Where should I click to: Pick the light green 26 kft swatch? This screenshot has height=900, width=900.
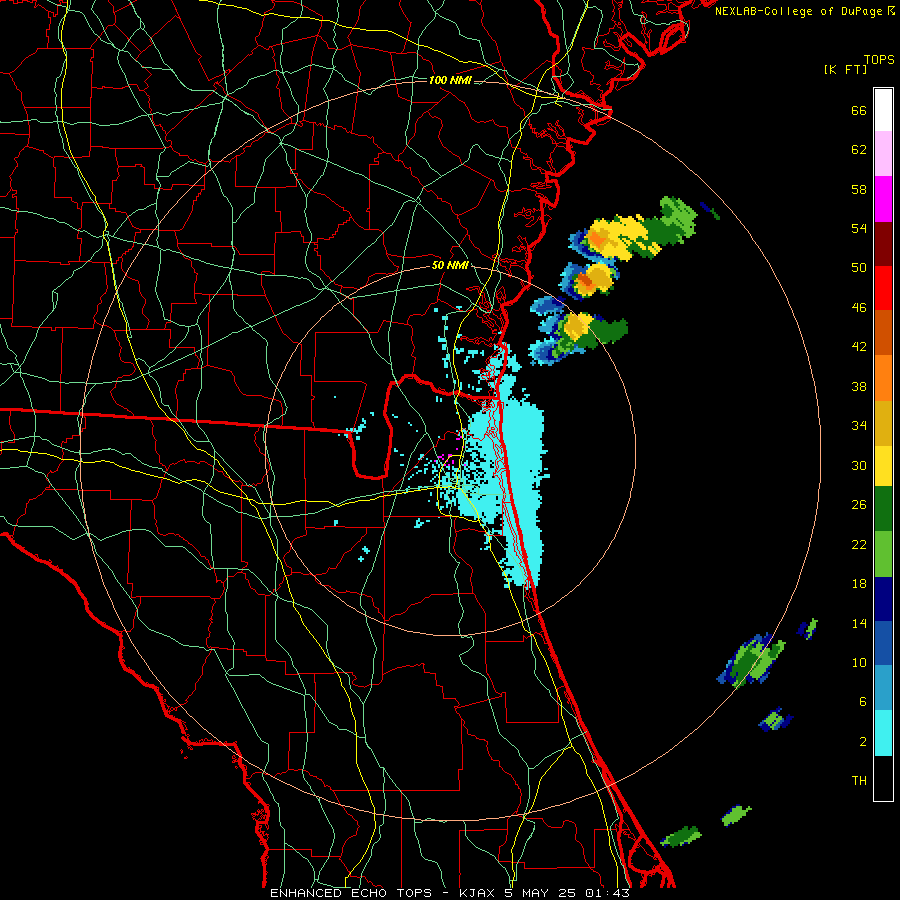(883, 554)
